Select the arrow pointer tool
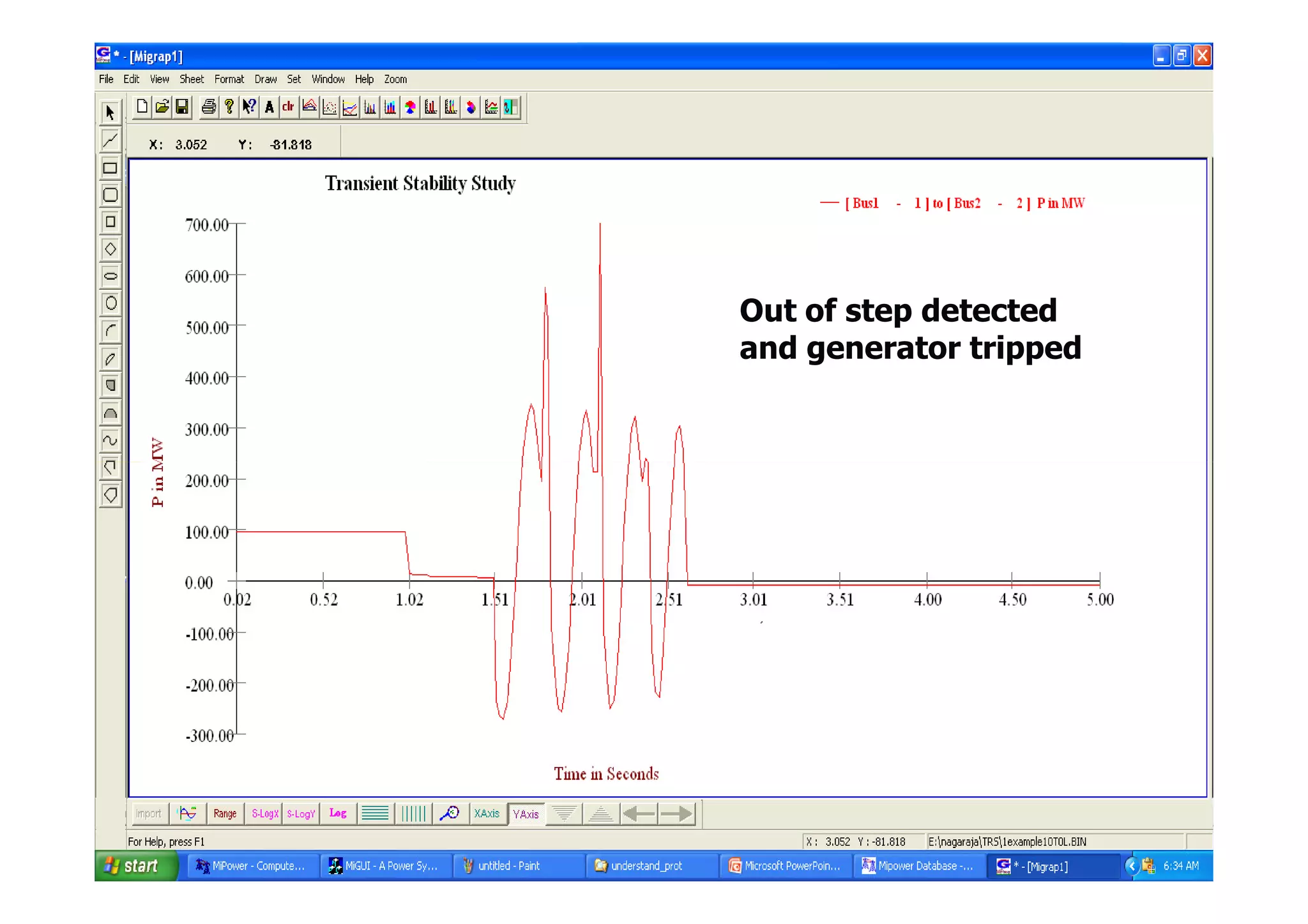 (110, 113)
